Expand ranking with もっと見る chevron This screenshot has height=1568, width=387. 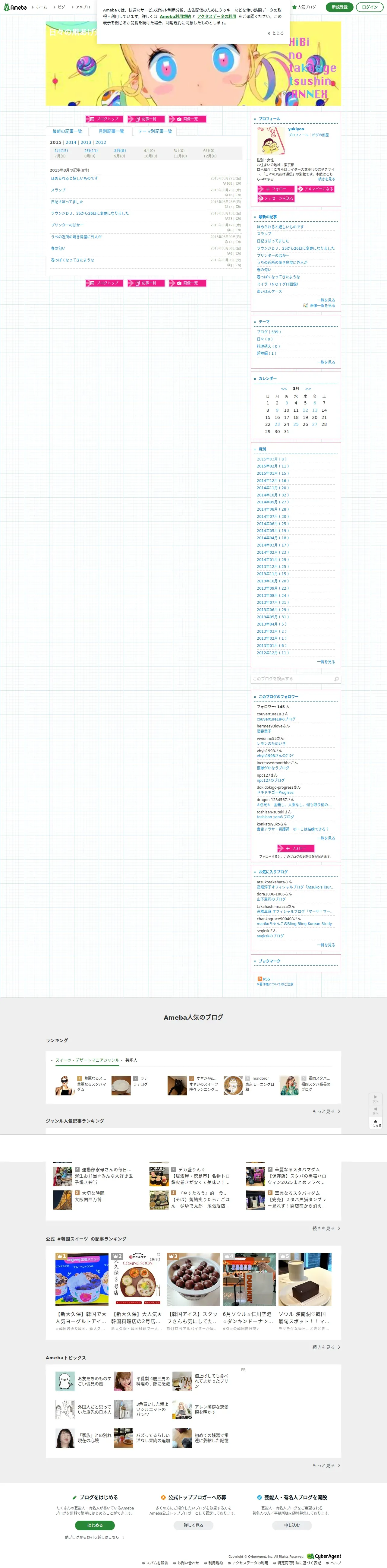click(326, 1111)
